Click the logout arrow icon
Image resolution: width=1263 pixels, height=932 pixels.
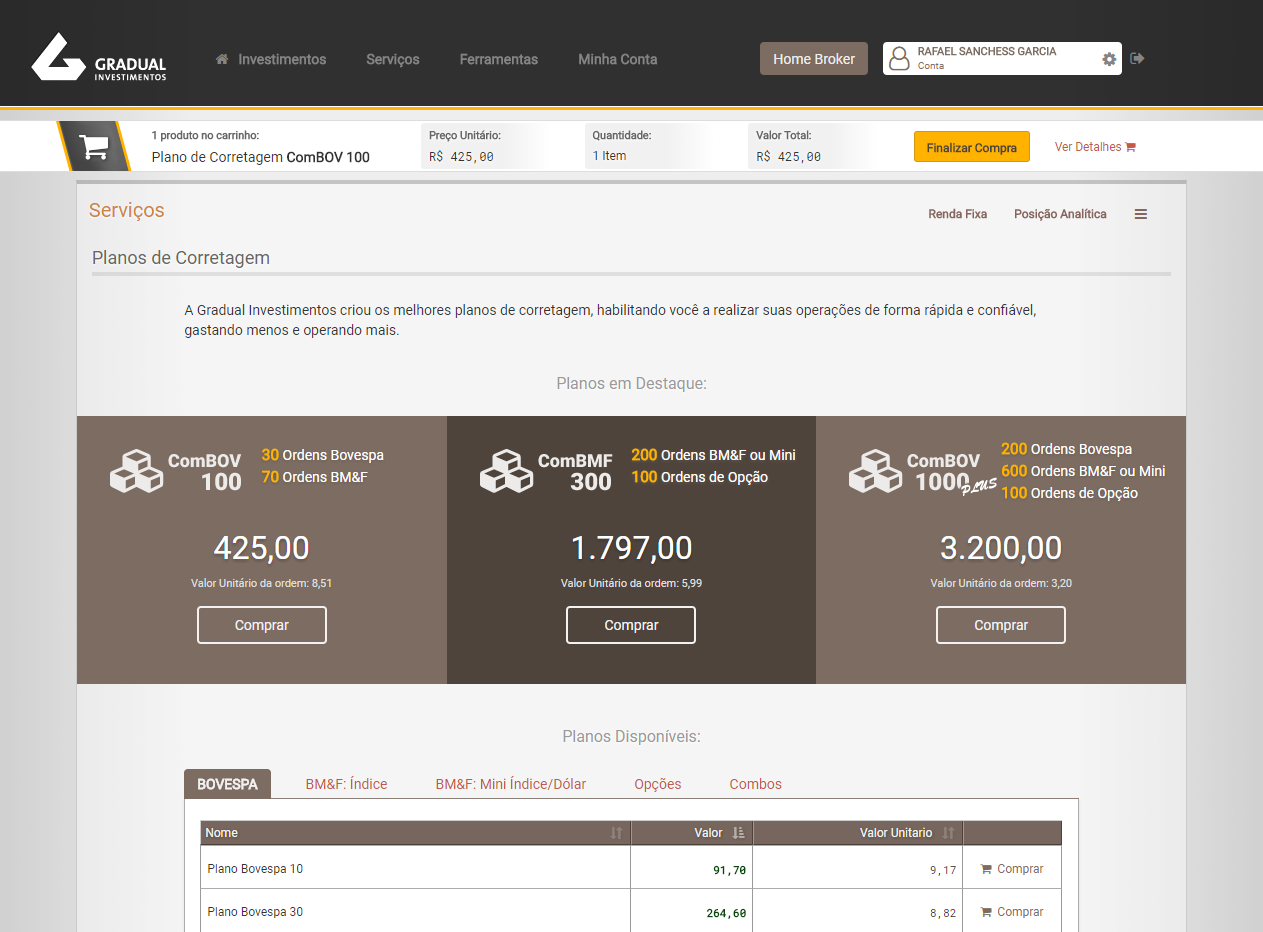coord(1137,59)
